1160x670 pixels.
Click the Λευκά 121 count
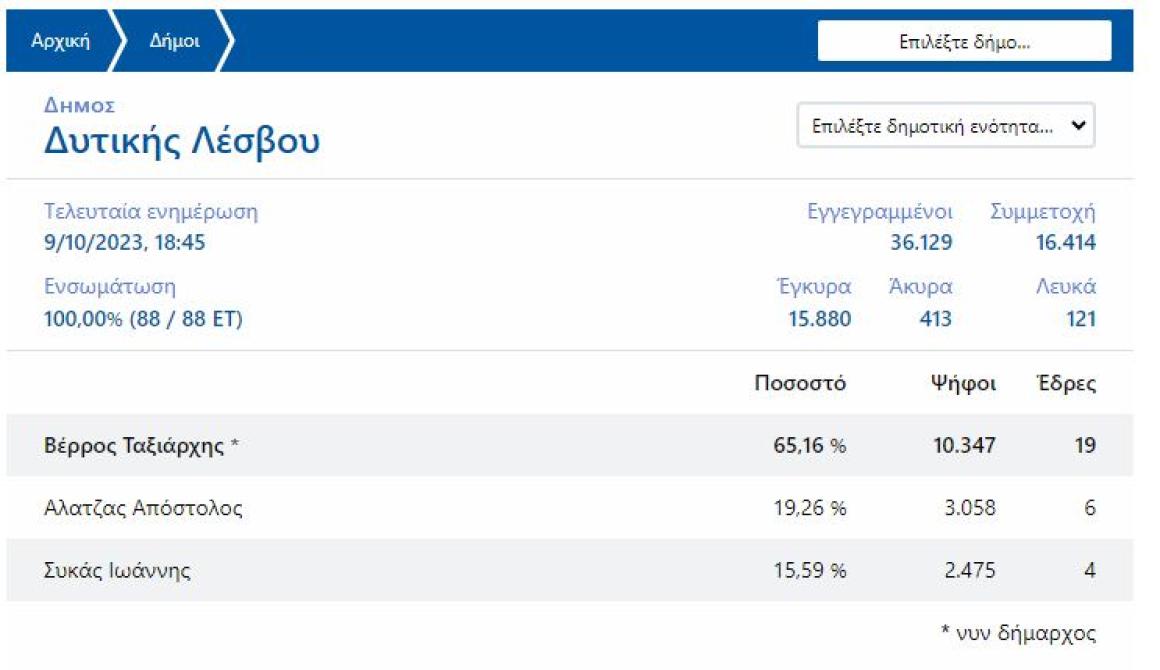(1079, 319)
